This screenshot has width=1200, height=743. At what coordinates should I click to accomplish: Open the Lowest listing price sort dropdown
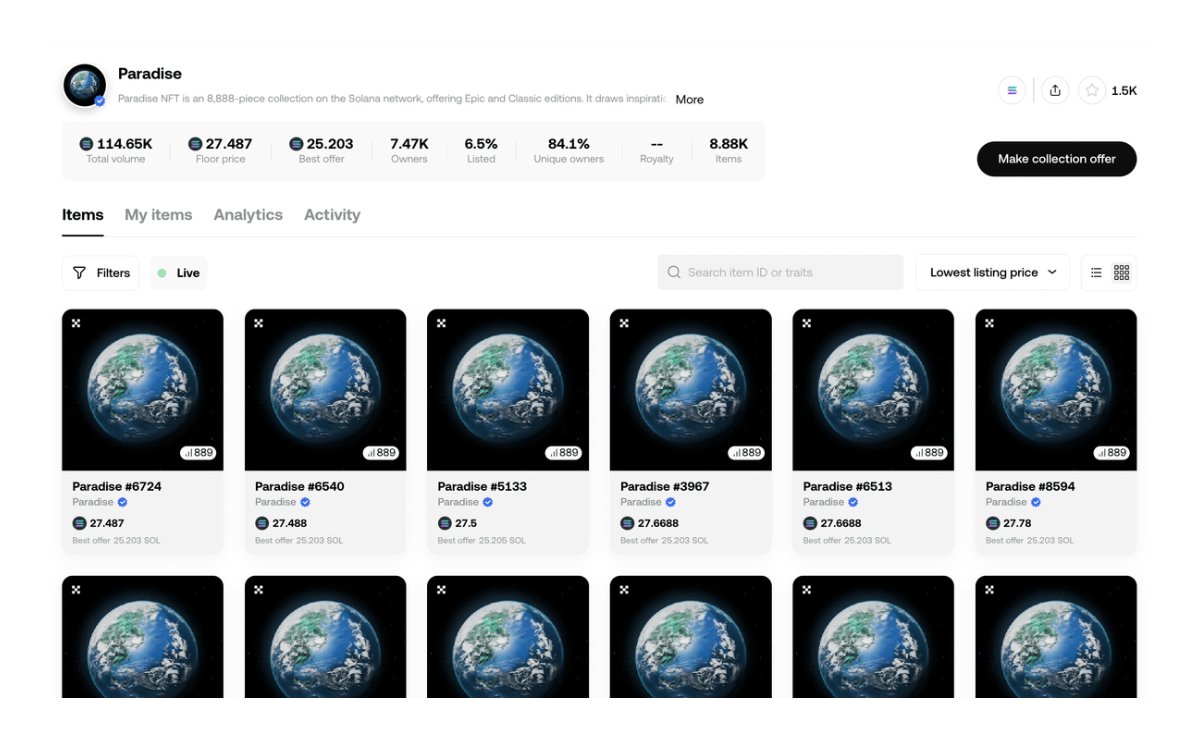[993, 272]
